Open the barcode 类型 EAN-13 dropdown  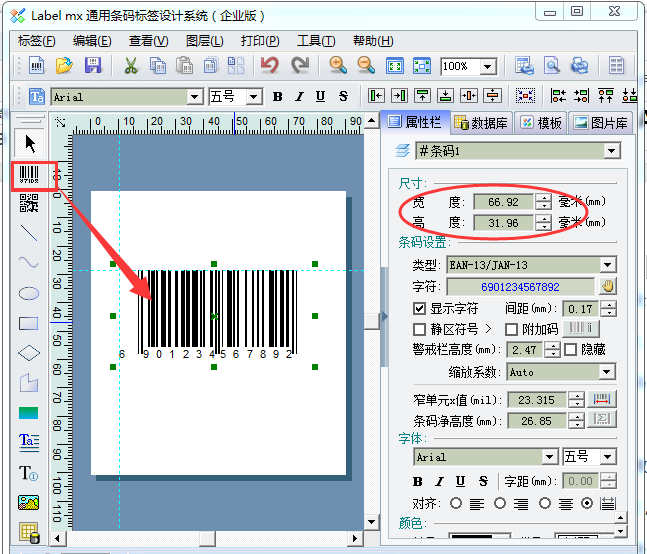pyautogui.click(x=607, y=265)
